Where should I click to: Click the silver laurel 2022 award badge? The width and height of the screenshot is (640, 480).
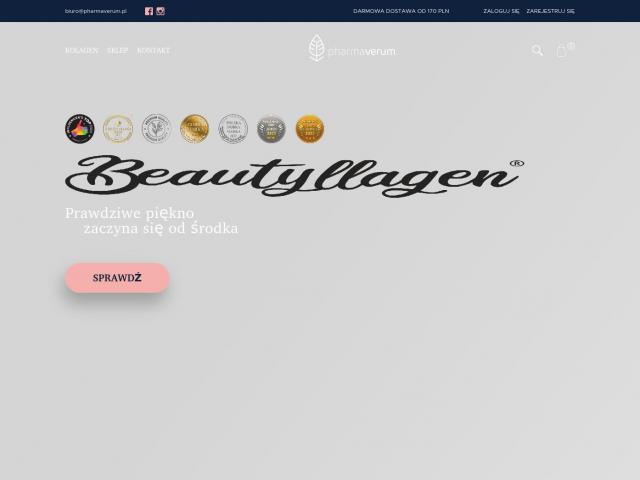271,129
